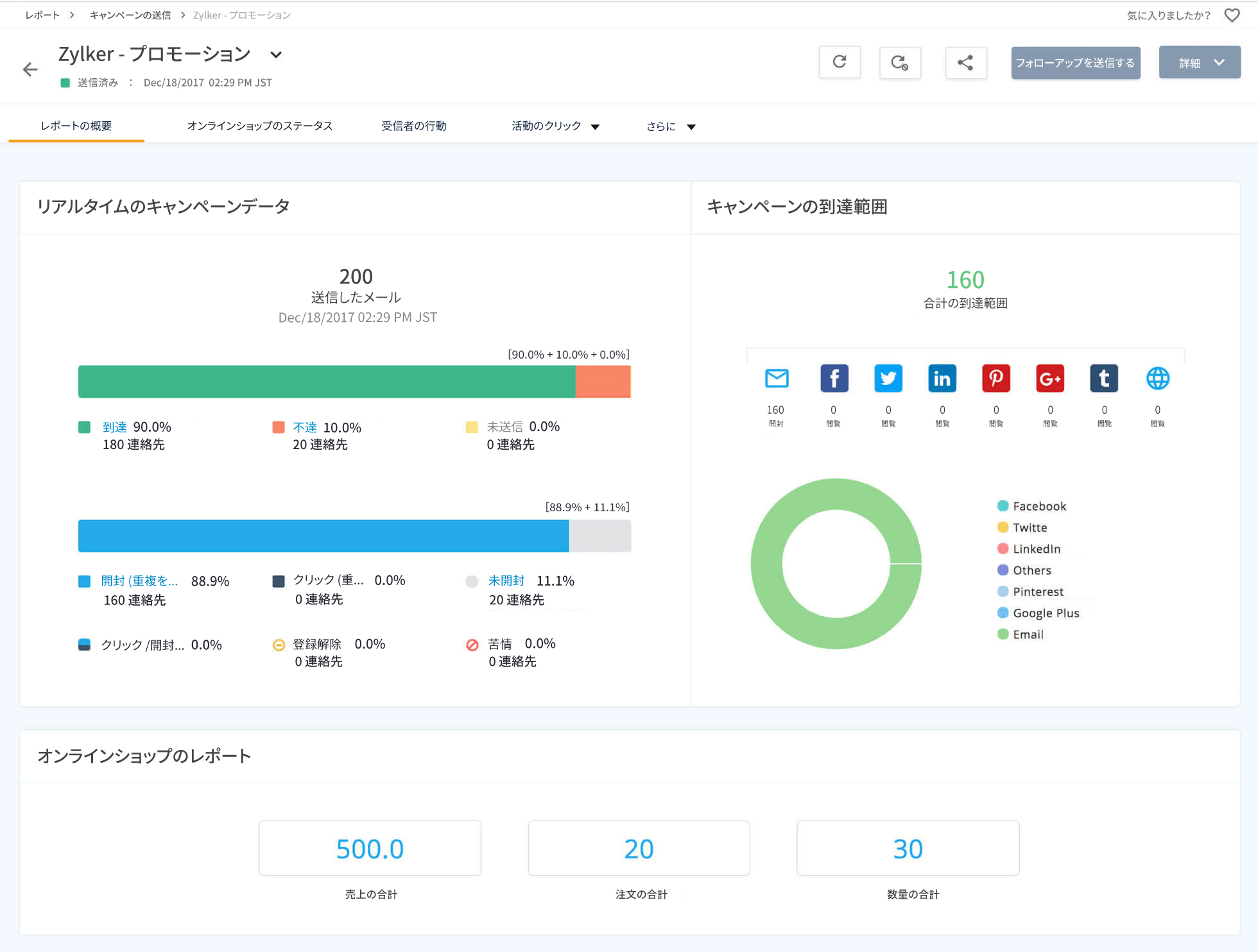Toggle the LinkedIn legend entry
Screen dimensions: 1258x952
tap(1030, 549)
